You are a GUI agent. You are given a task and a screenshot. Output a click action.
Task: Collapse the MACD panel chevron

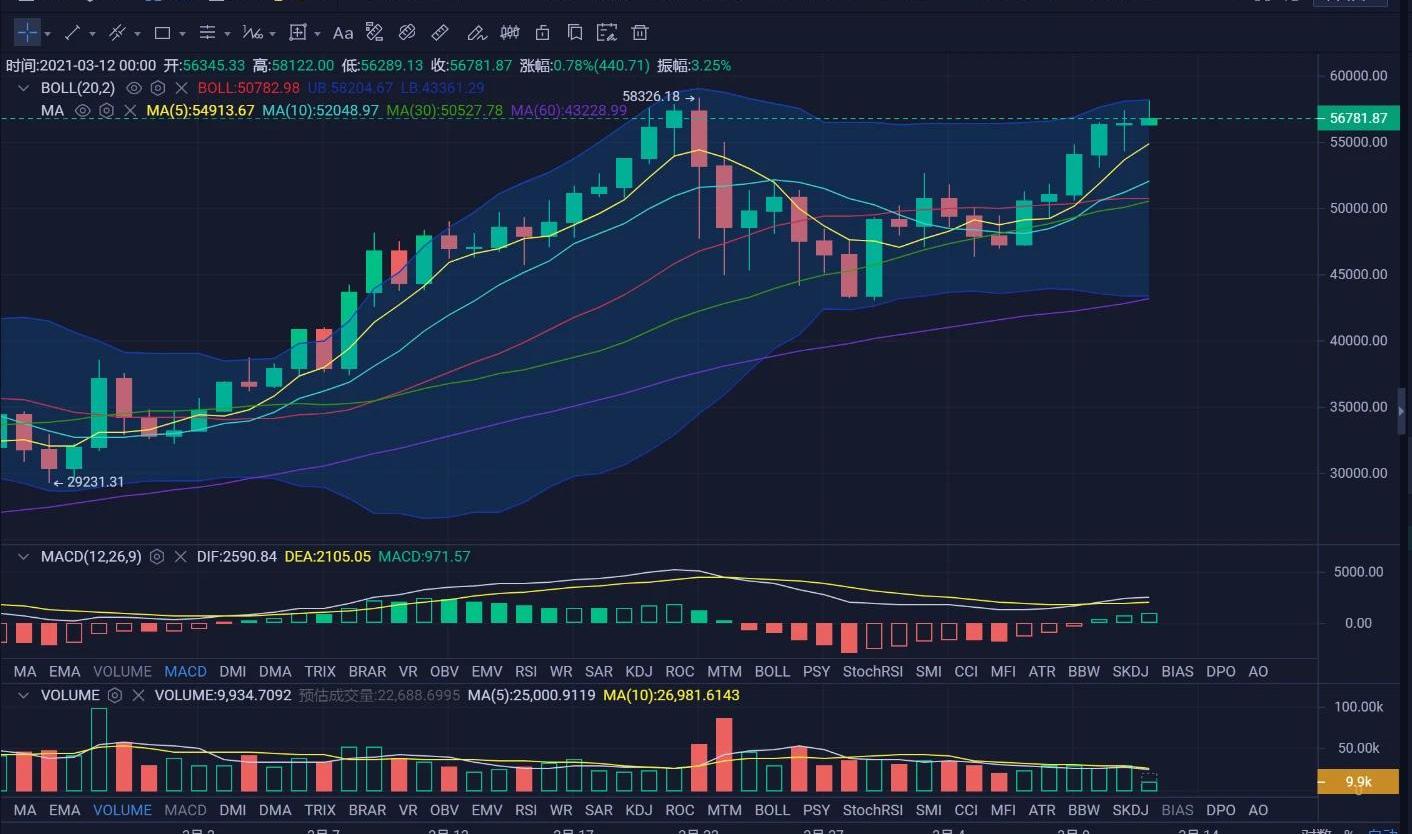coord(23,557)
